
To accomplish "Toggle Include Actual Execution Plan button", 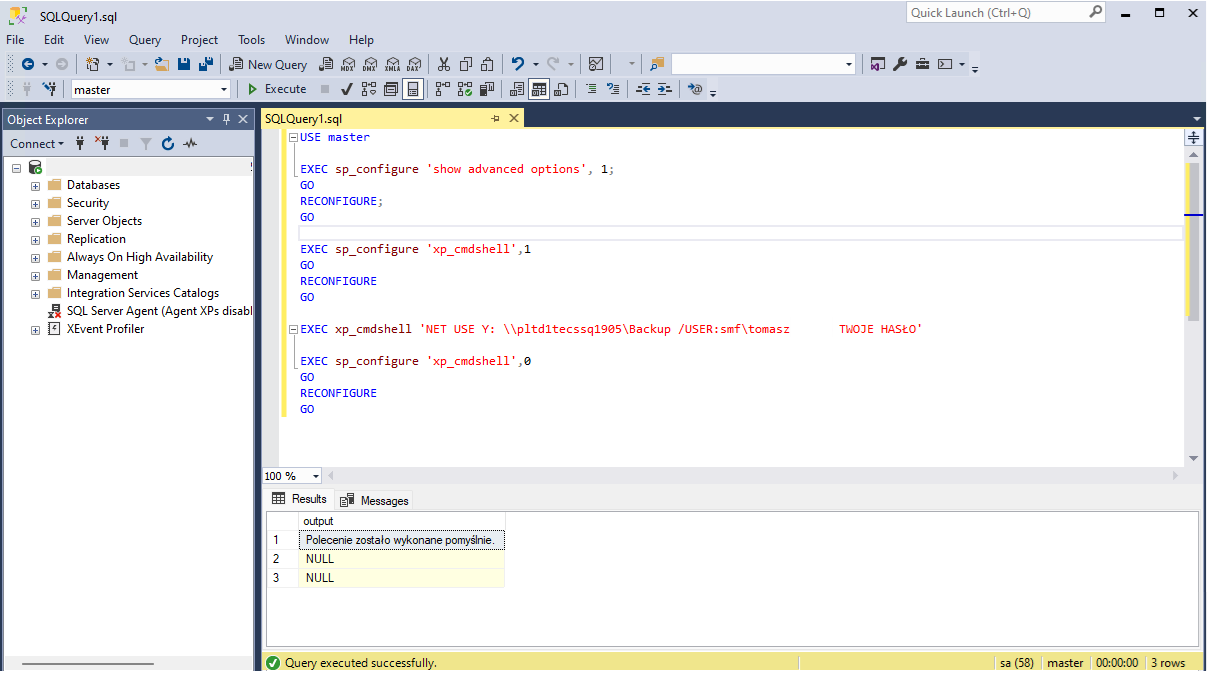I will 442,89.
